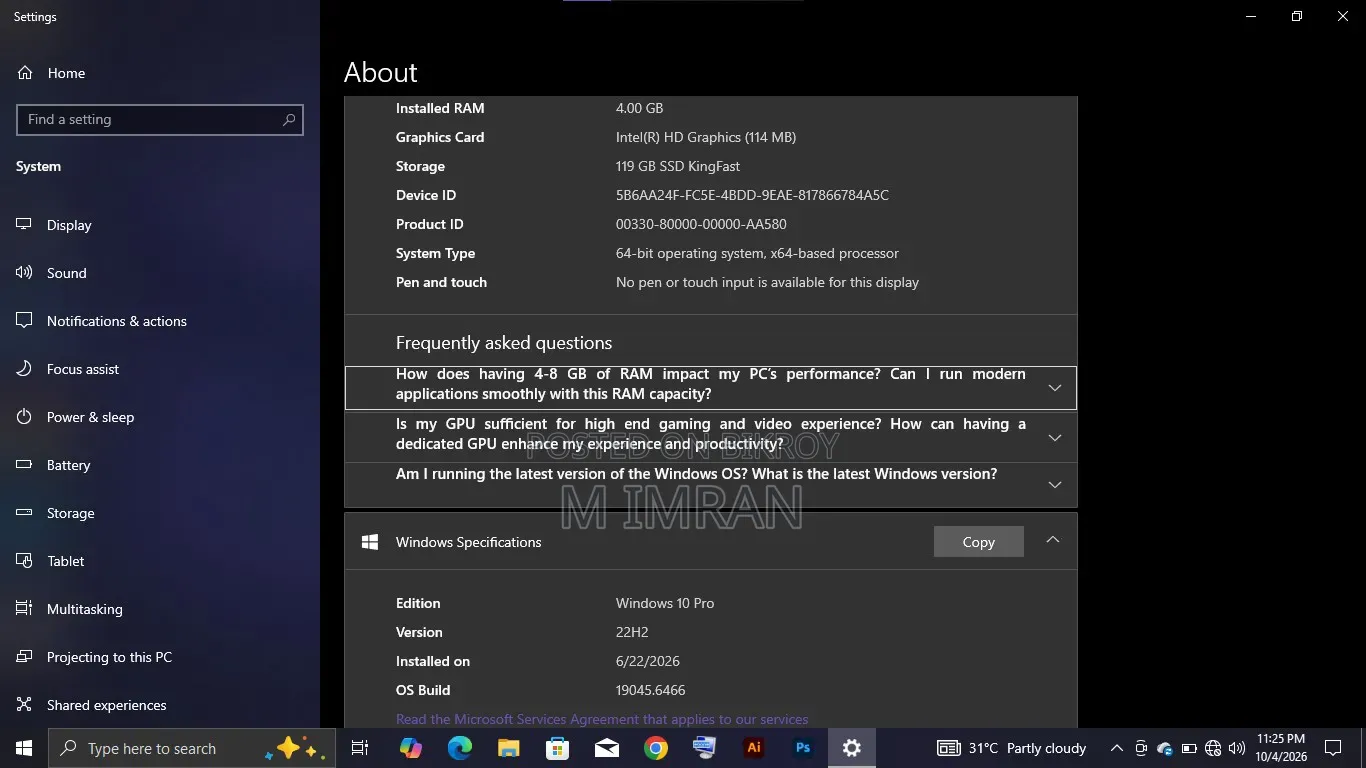The height and width of the screenshot is (768, 1366).
Task: Open Display settings
Action: (x=160, y=225)
